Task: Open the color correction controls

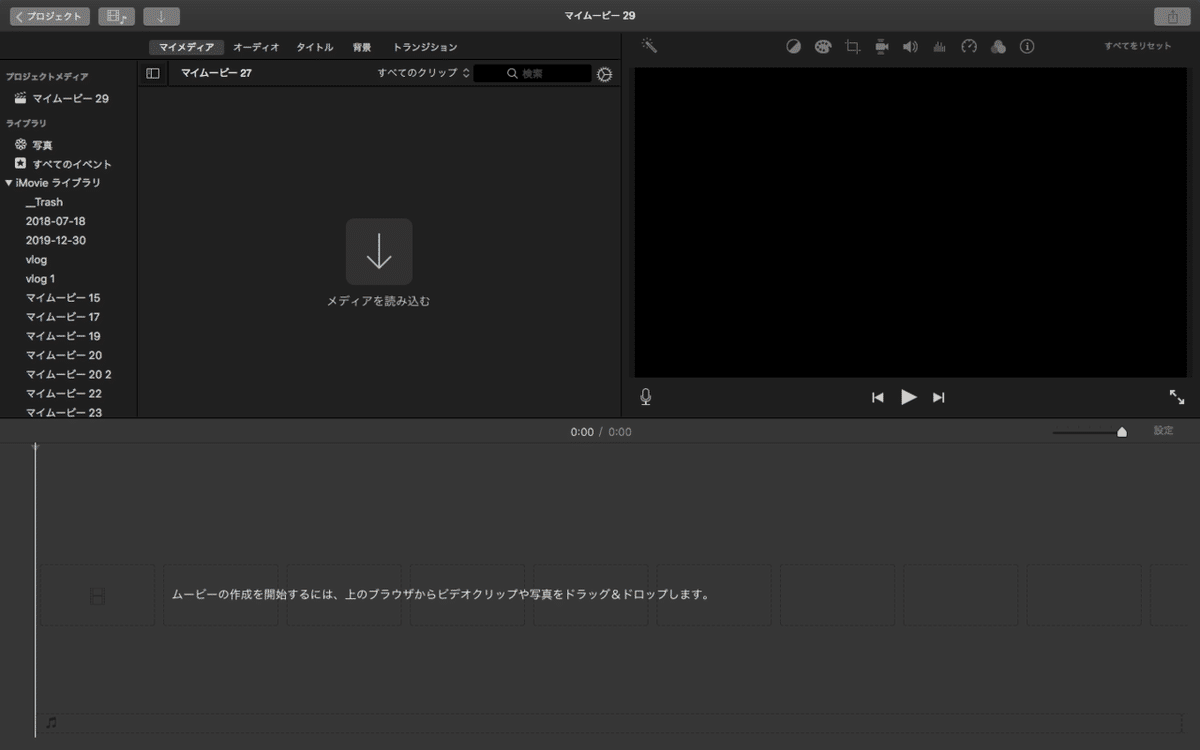Action: pyautogui.click(x=822, y=46)
